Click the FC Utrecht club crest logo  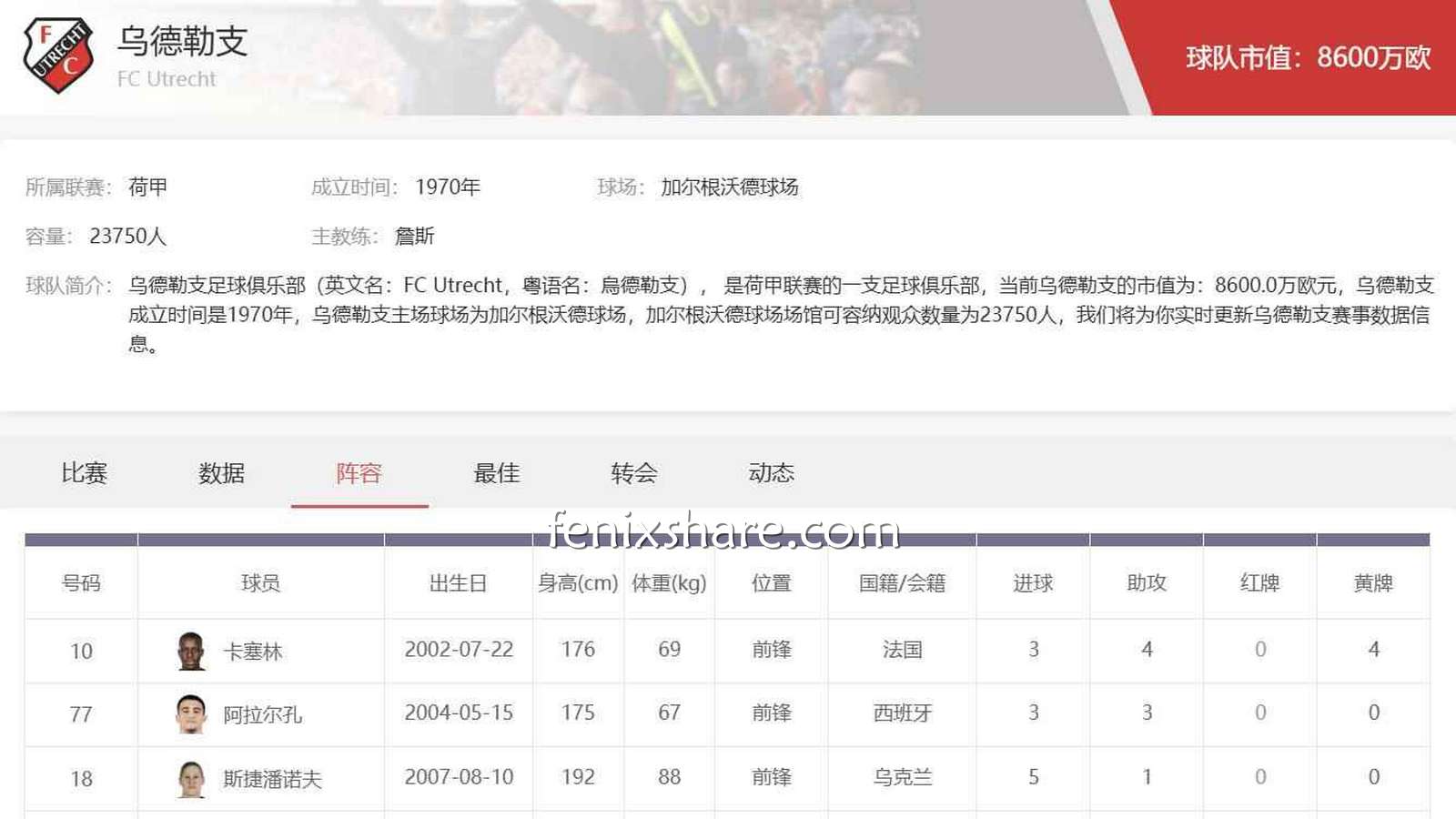click(x=58, y=56)
